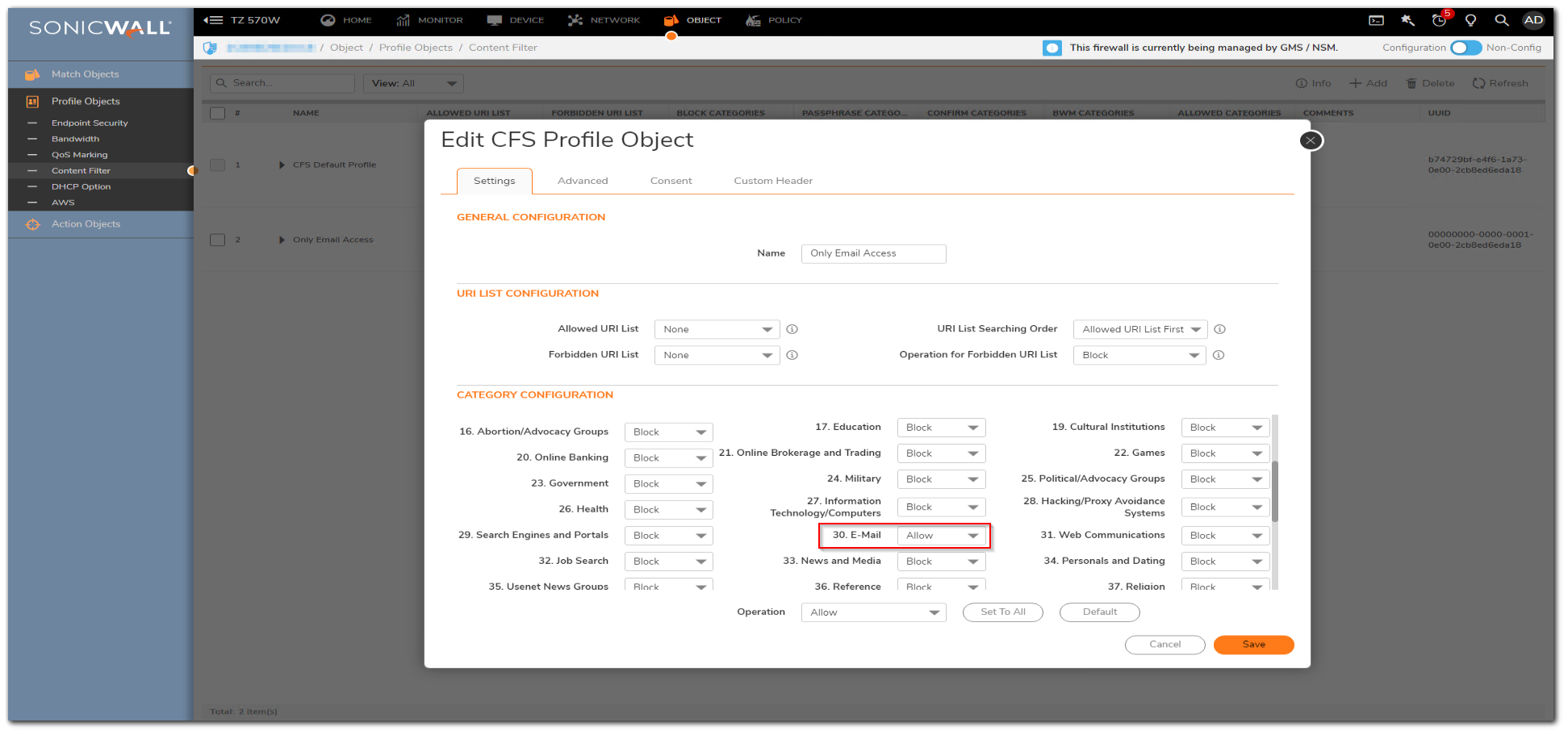Click the AD user avatar icon
The image size is (1568, 735).
1532,20
